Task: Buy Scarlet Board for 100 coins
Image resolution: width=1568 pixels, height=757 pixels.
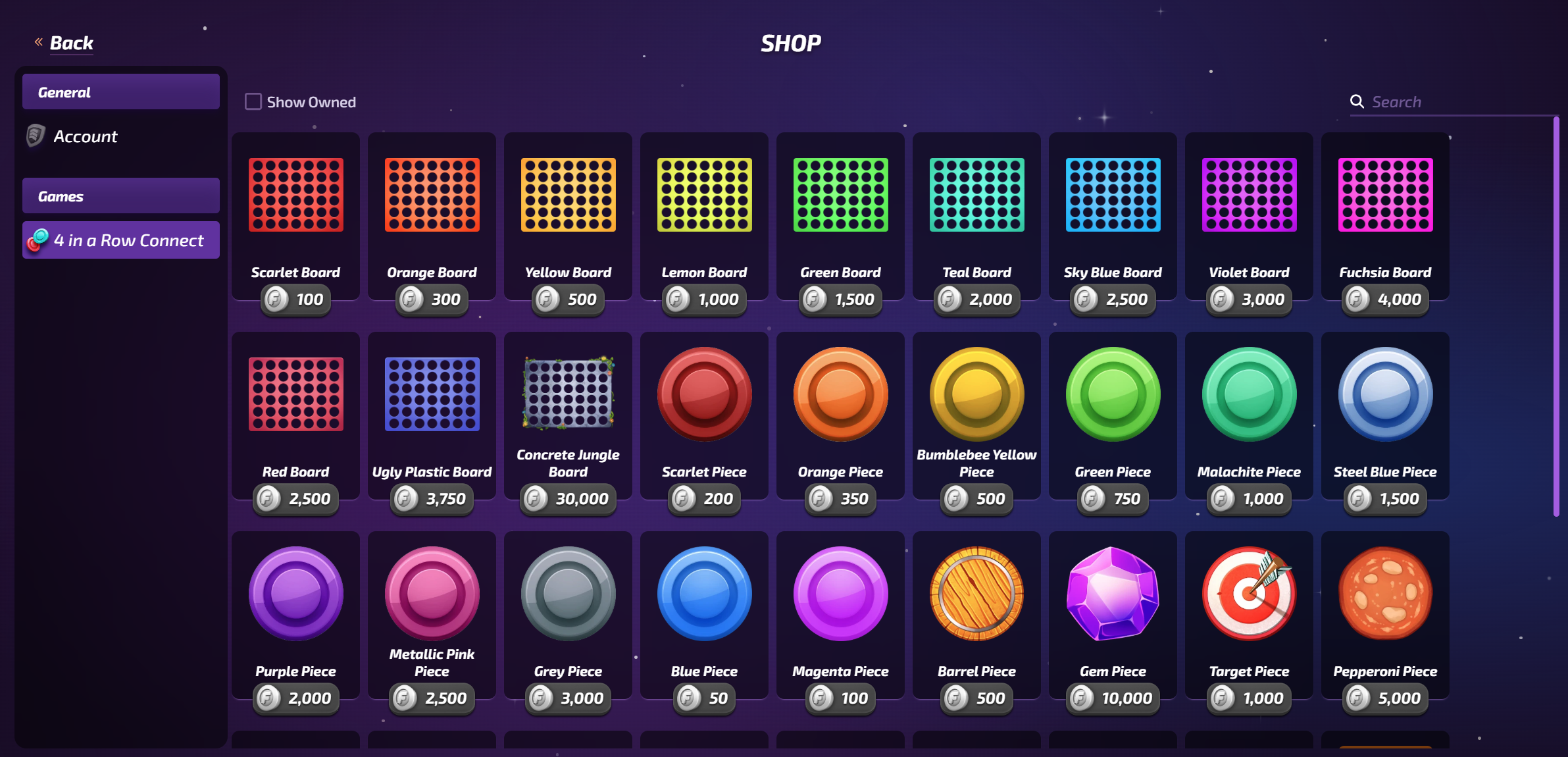Action: click(x=295, y=300)
